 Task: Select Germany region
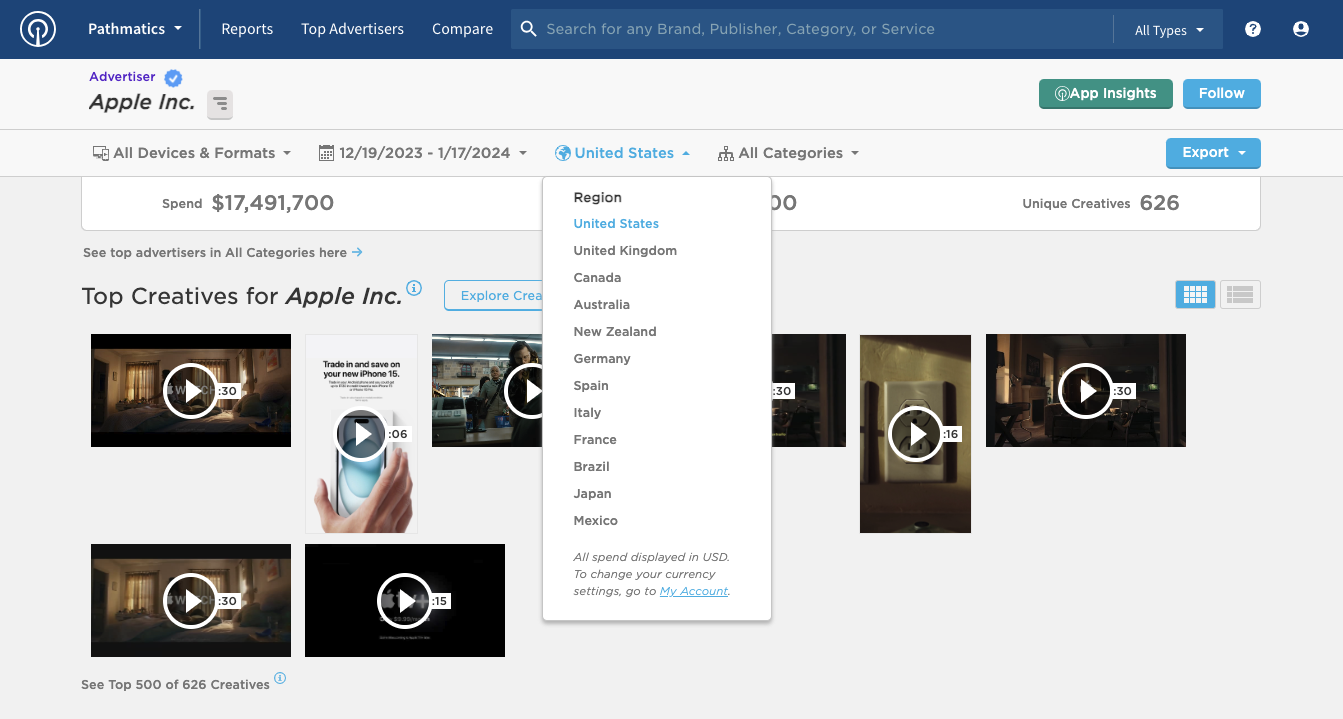(602, 359)
